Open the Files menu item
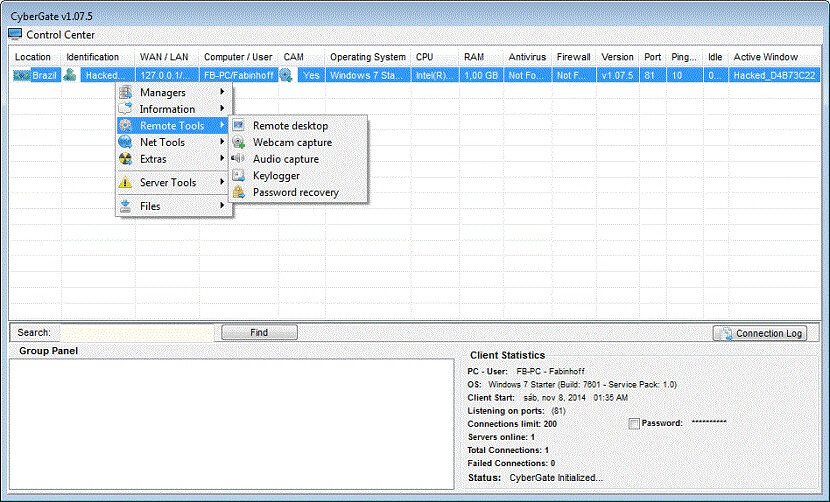This screenshot has height=502, width=830. pyautogui.click(x=173, y=206)
